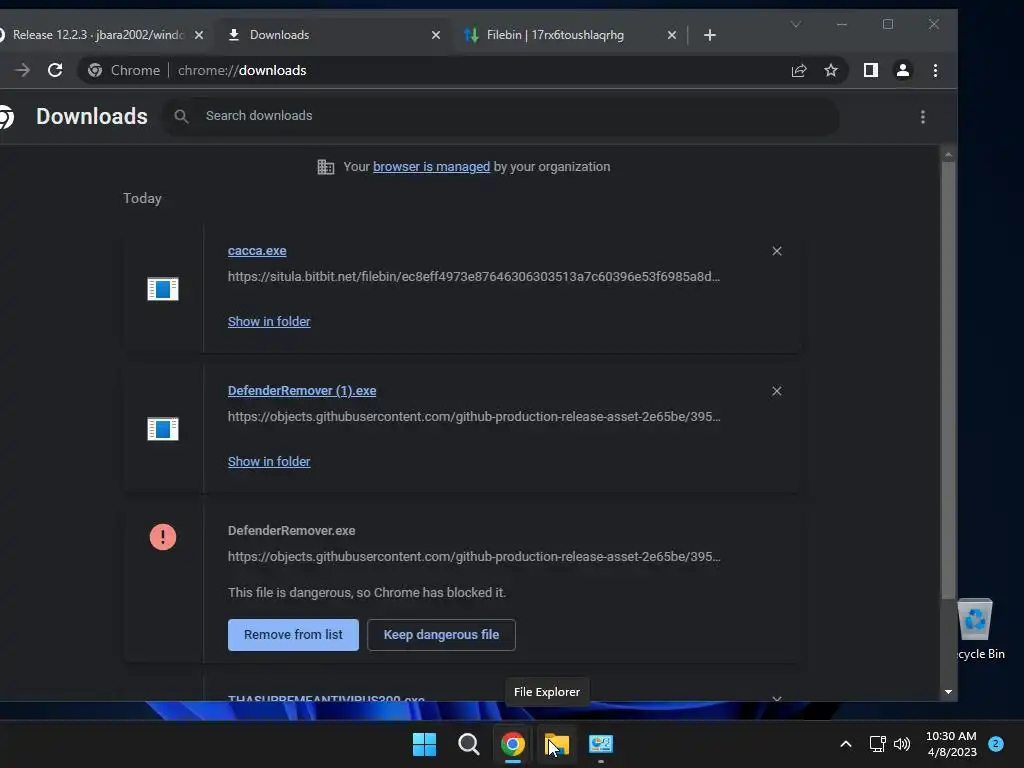
Task: Click the network icon in system tray
Action: coord(877,744)
